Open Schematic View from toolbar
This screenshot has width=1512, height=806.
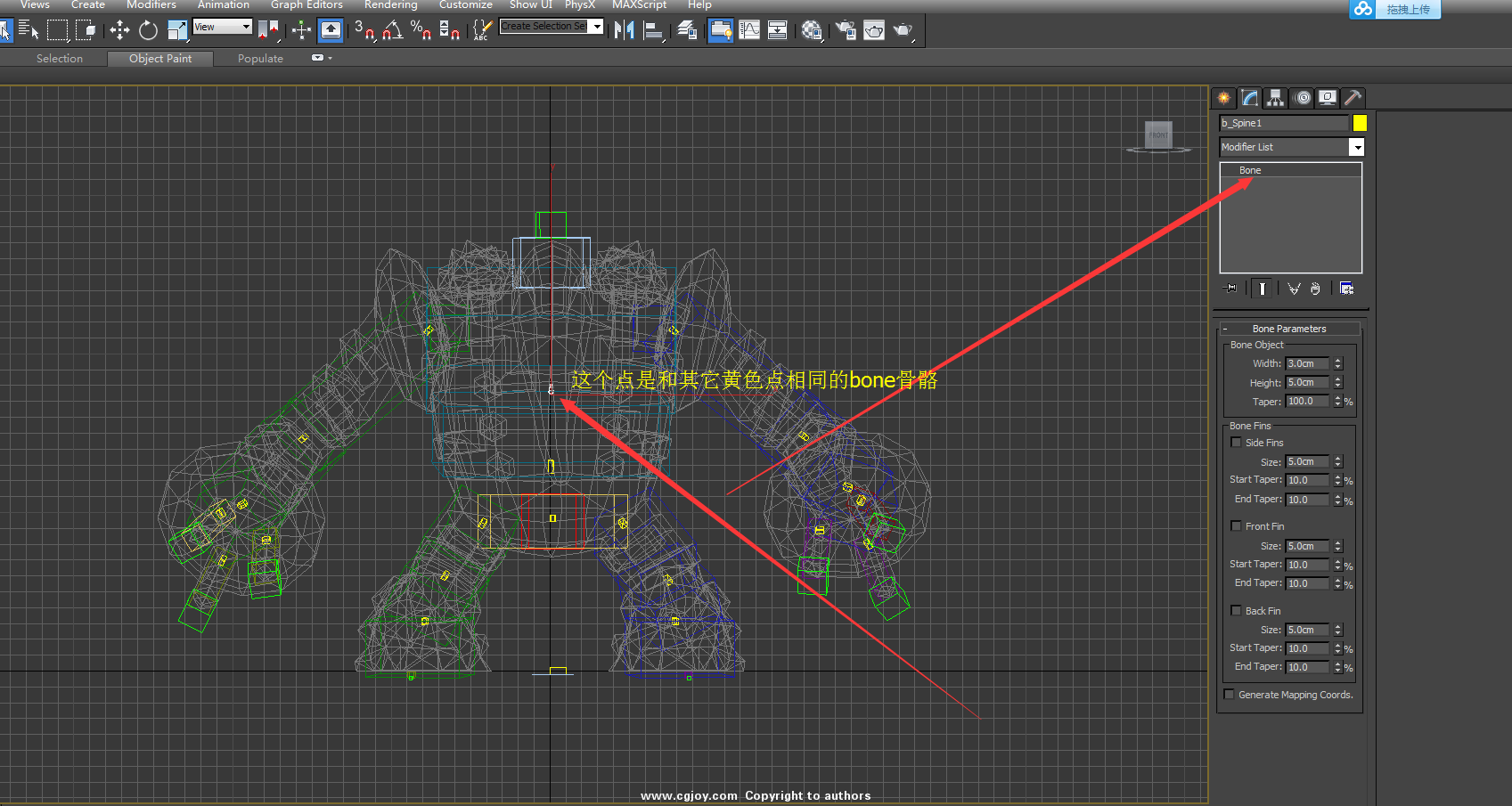tap(778, 30)
